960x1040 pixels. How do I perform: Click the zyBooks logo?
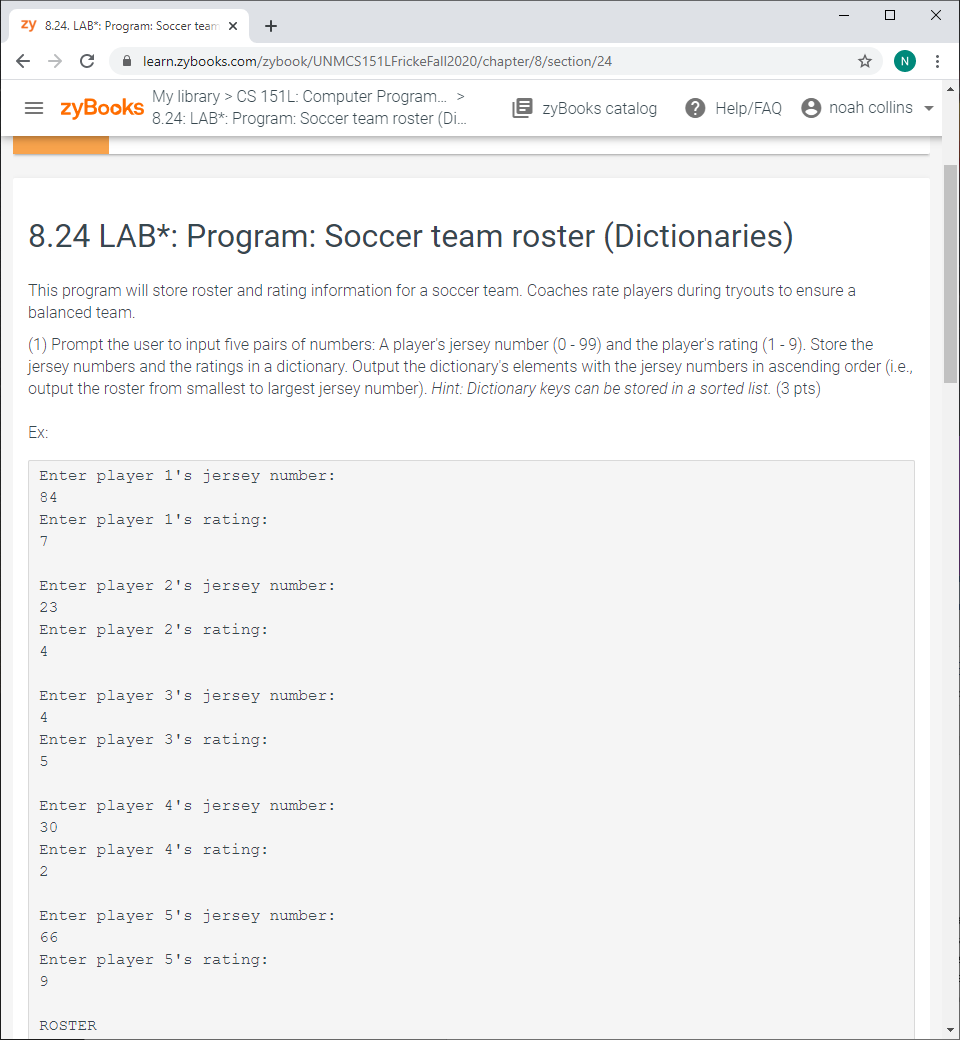[101, 108]
